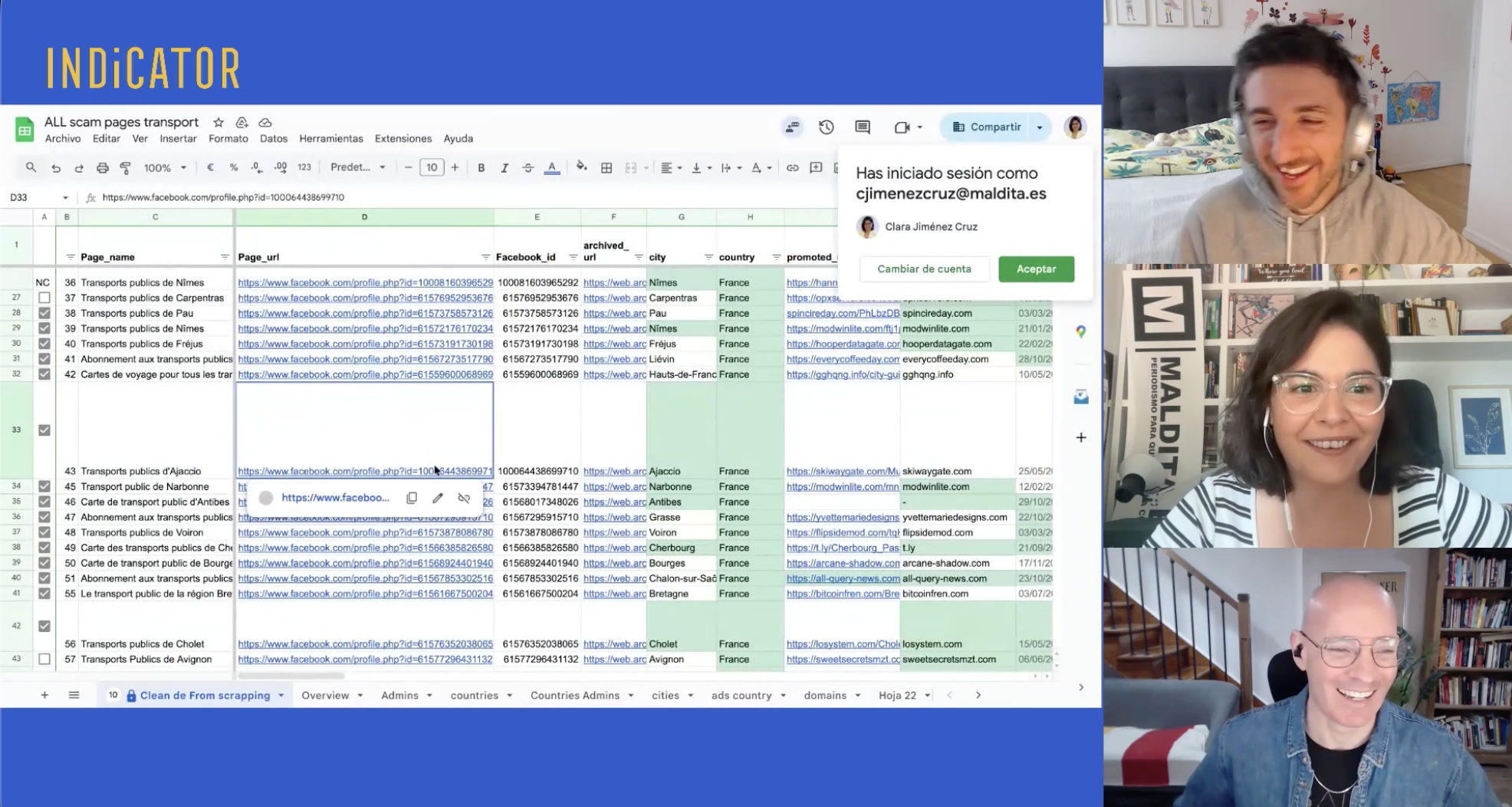This screenshot has height=807, width=1512.
Task: Click the paint format icon
Action: 126,168
